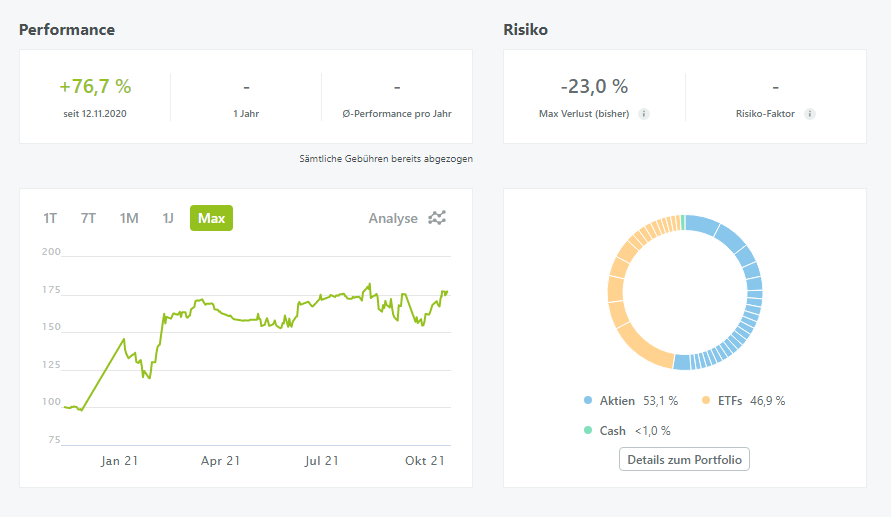Click the info icon beside Max Verlust
Viewport: 891px width, 517px height.
point(644,114)
